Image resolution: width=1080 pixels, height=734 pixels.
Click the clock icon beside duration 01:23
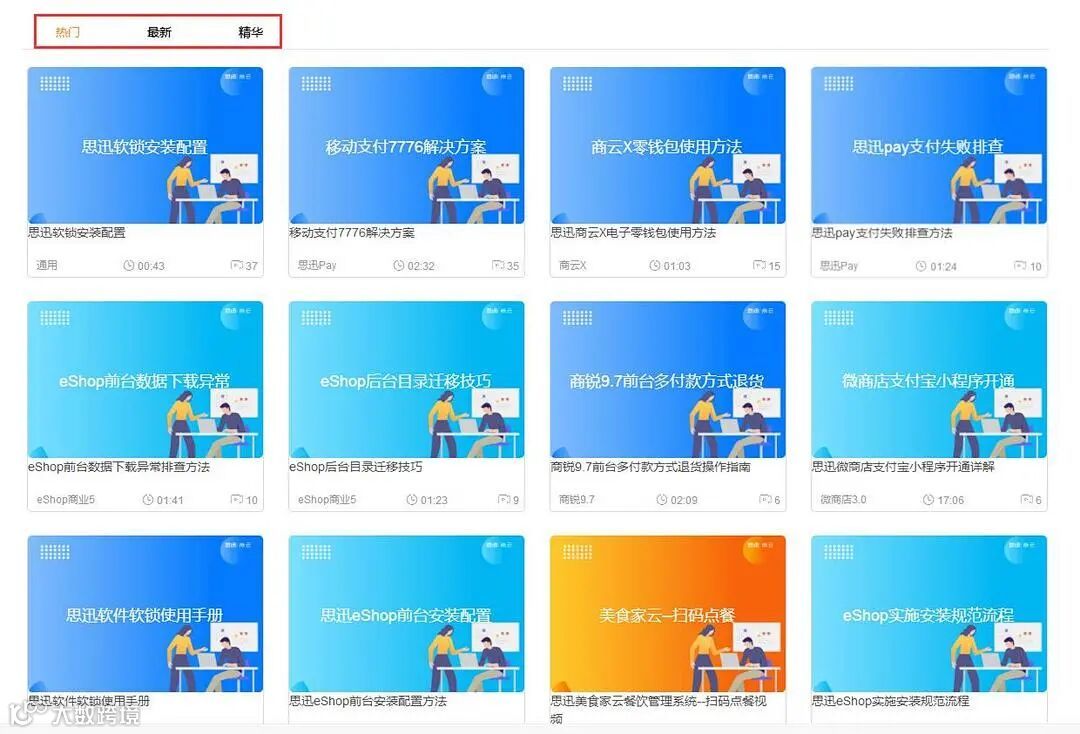click(412, 499)
